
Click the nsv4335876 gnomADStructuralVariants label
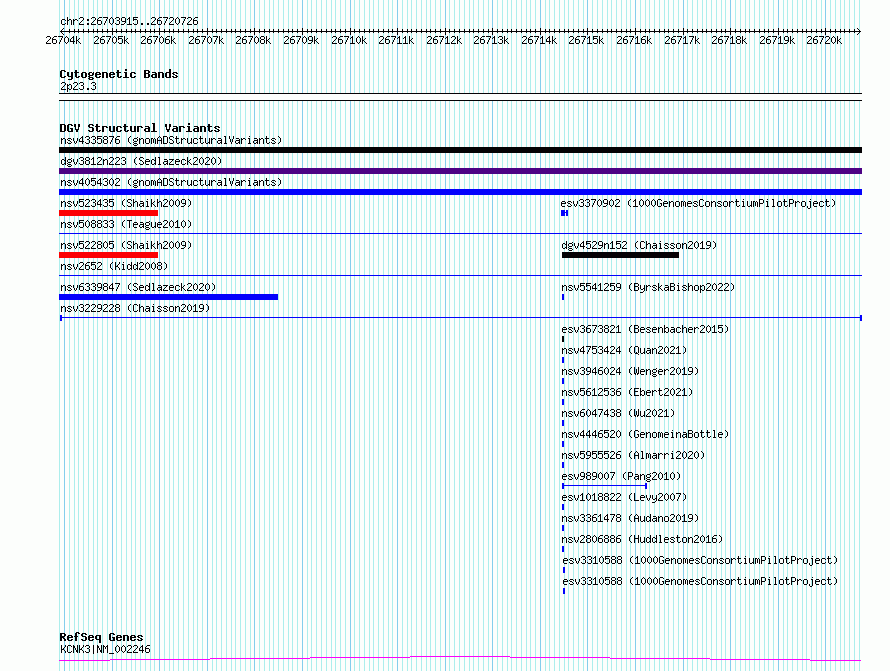point(171,140)
